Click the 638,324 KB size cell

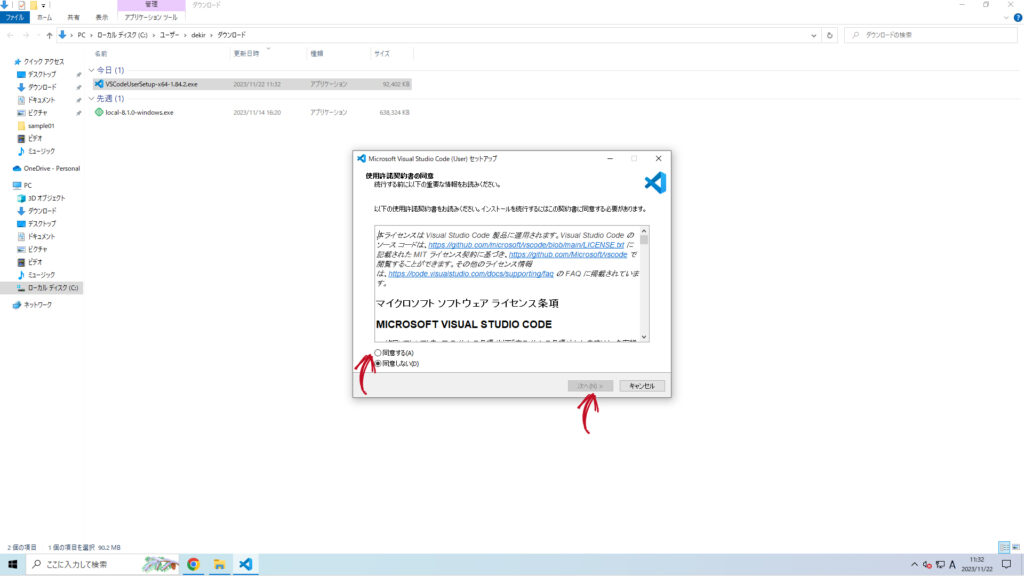[x=394, y=112]
